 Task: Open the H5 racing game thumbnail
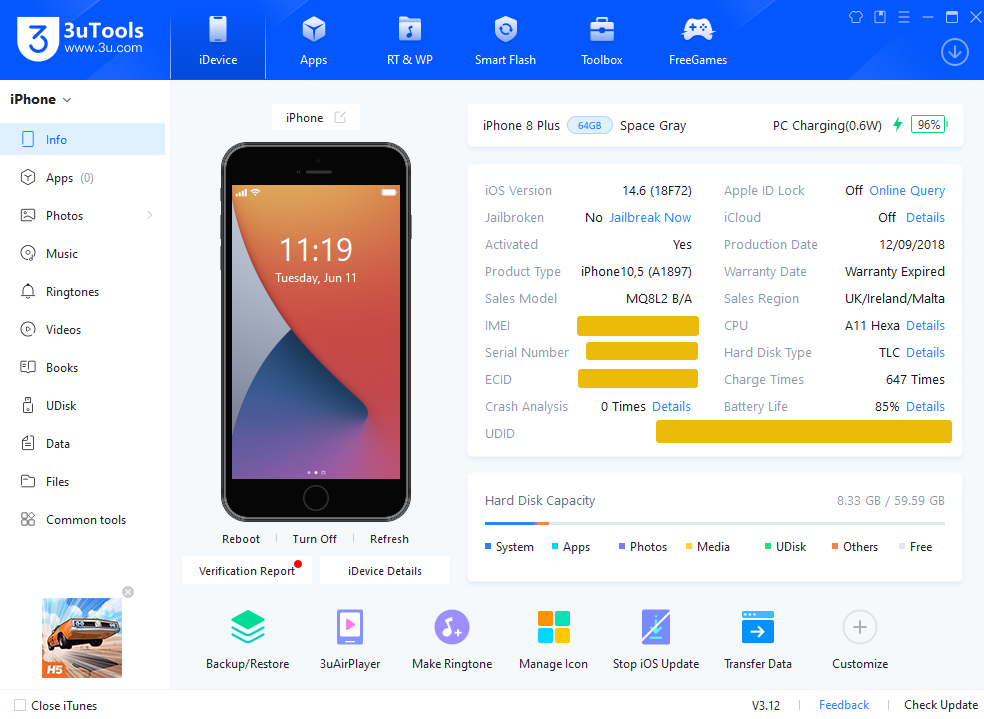coord(82,637)
